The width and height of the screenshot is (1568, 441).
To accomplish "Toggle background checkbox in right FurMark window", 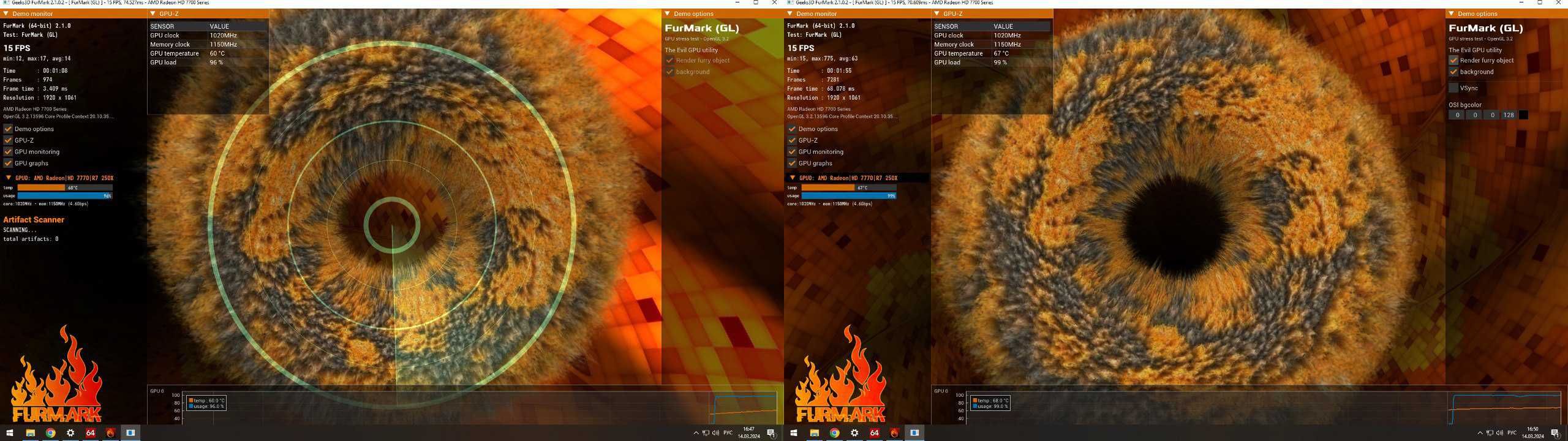I will (1453, 72).
